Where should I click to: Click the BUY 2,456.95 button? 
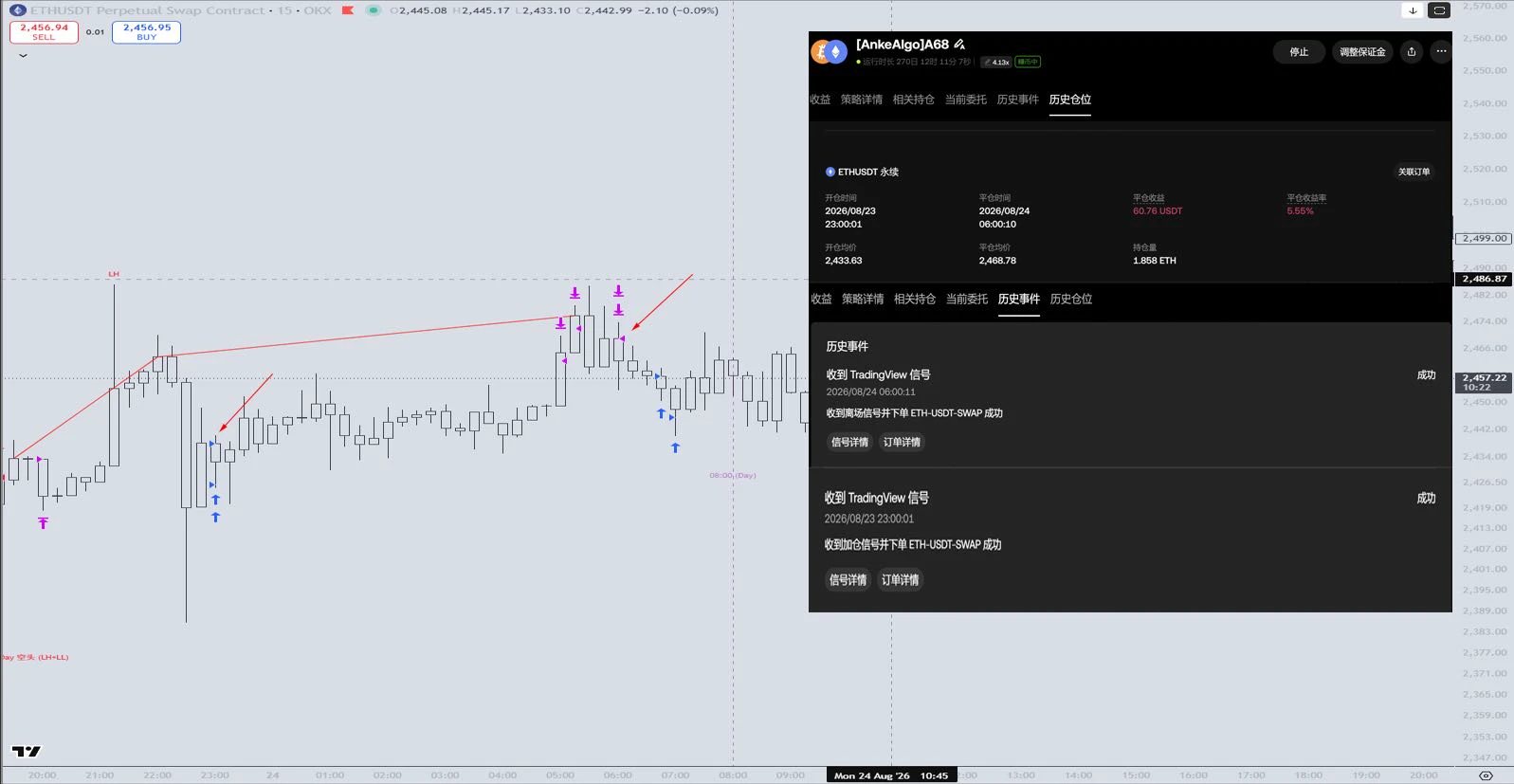pos(146,32)
